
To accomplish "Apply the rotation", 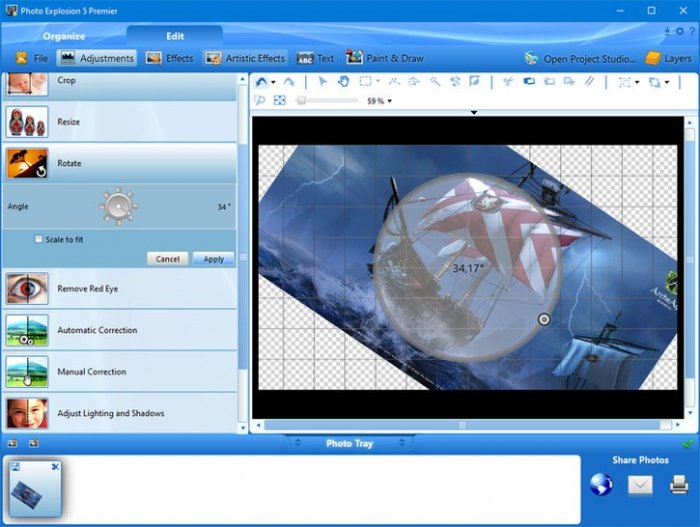I will point(213,259).
